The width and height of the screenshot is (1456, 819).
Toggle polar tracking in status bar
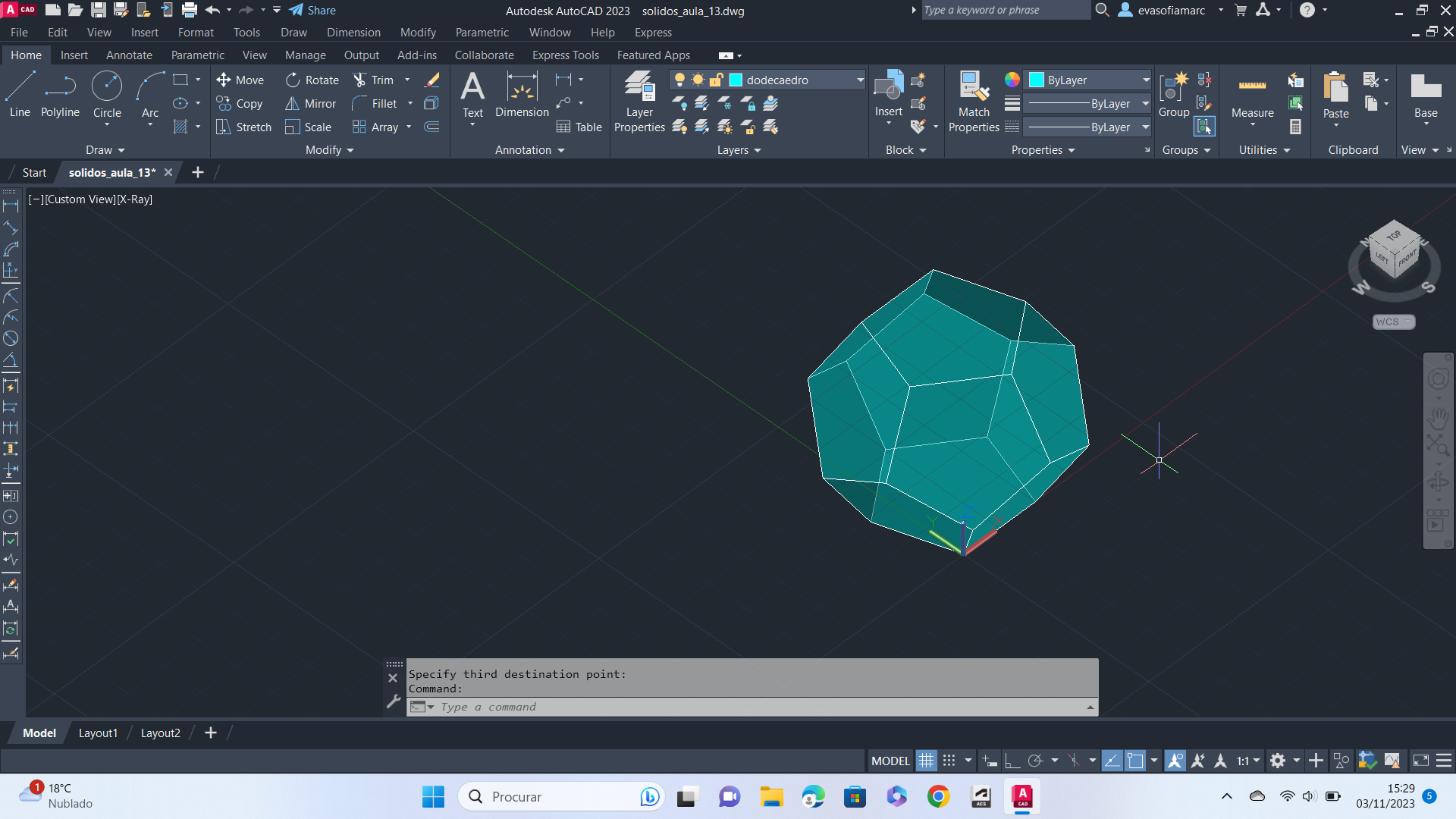coord(1035,761)
